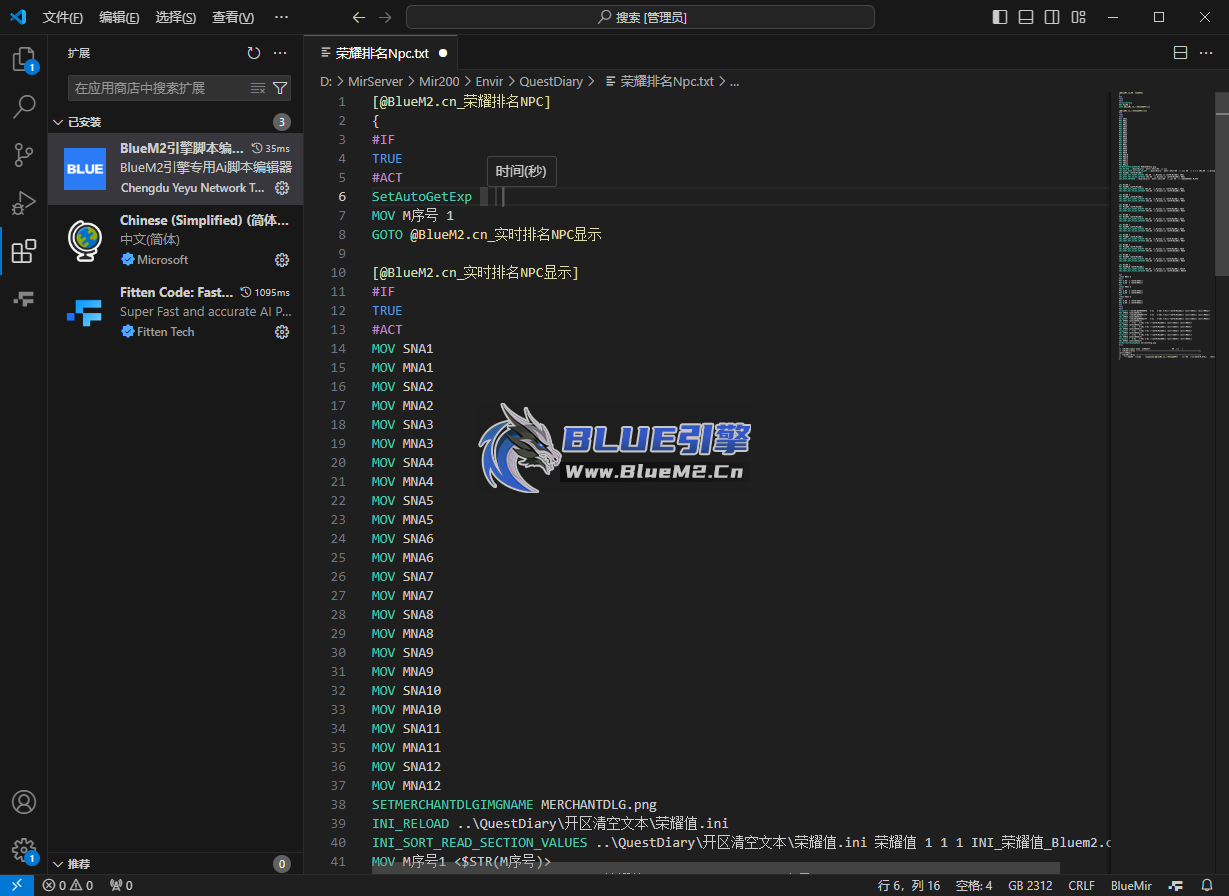This screenshot has height=896, width=1229.
Task: Open the Run and Debug view
Action: point(24,203)
